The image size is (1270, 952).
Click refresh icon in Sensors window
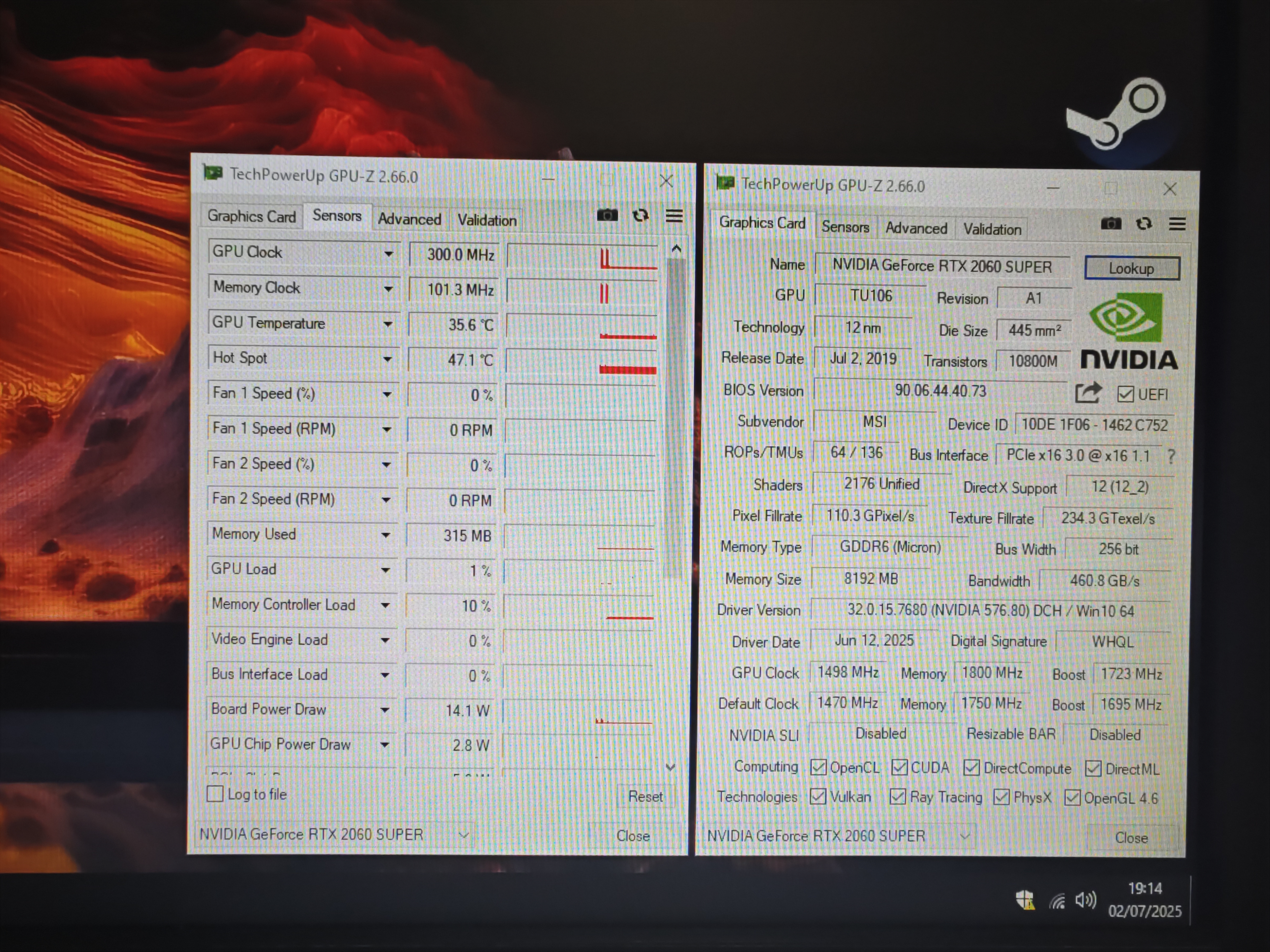click(640, 215)
